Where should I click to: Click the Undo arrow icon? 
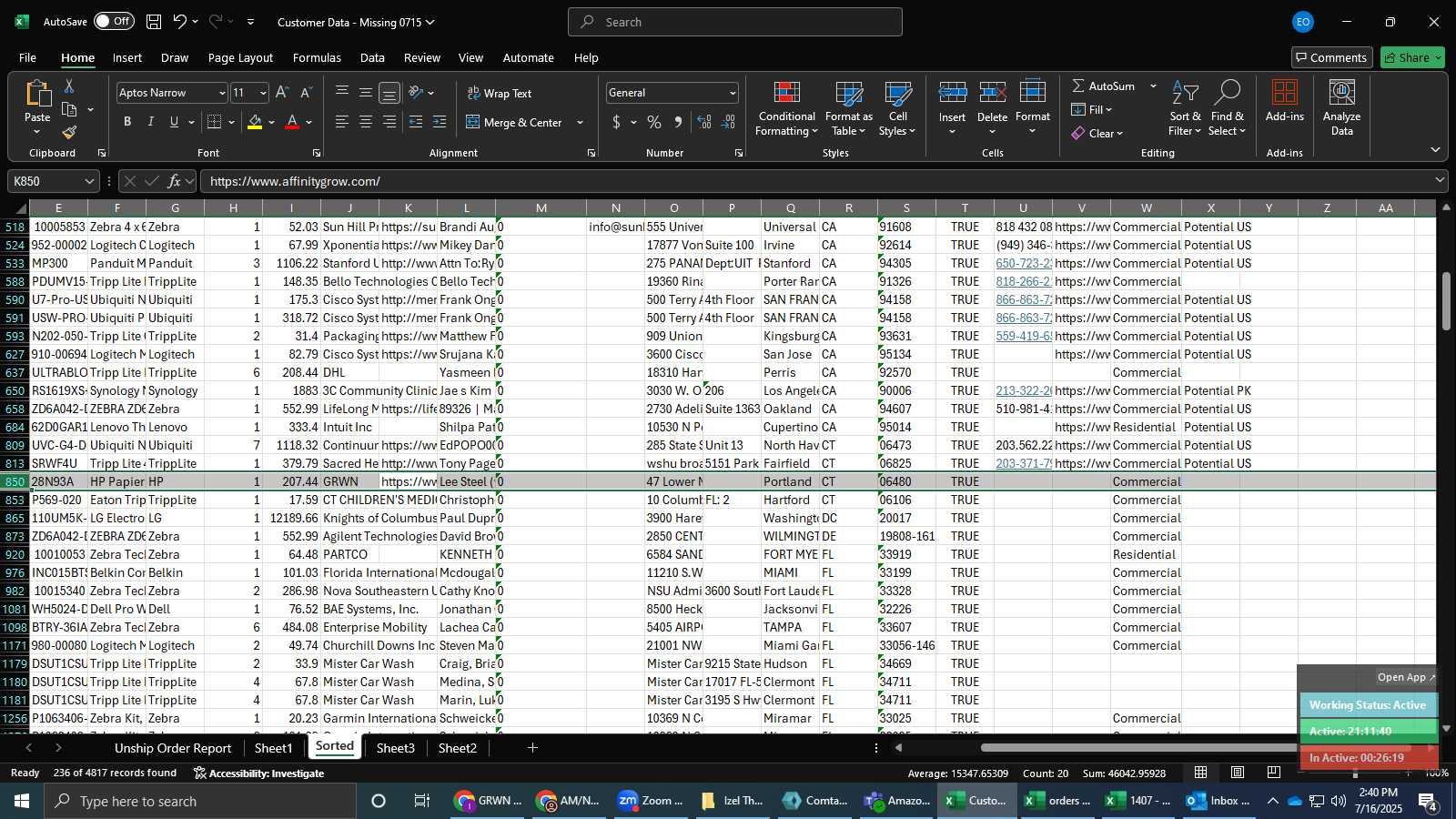180,22
